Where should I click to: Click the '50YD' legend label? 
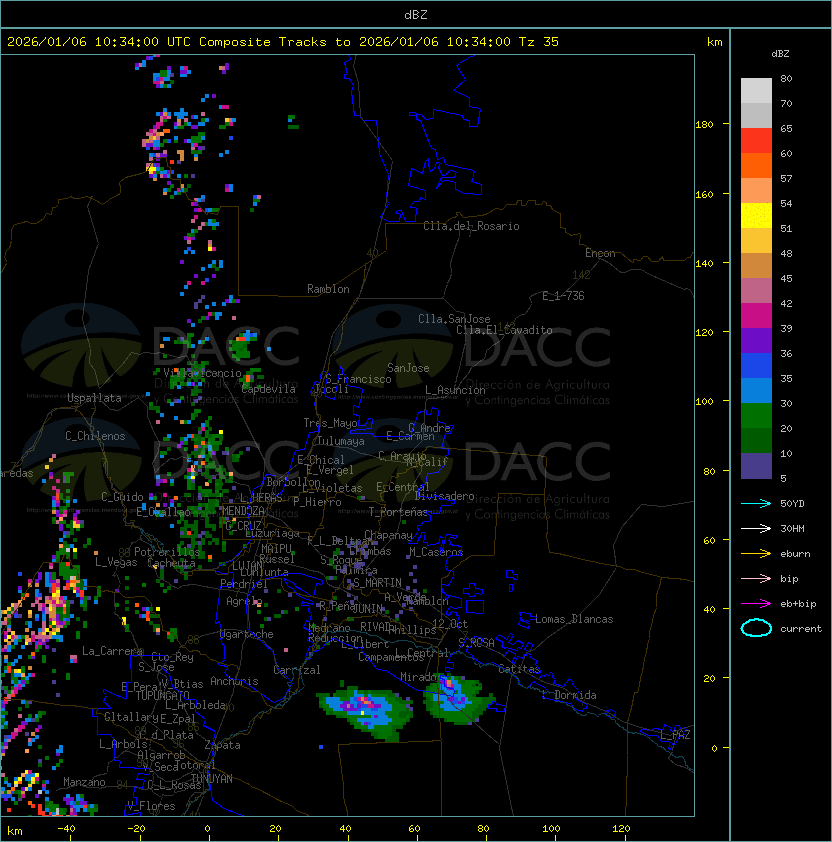pyautogui.click(x=792, y=504)
